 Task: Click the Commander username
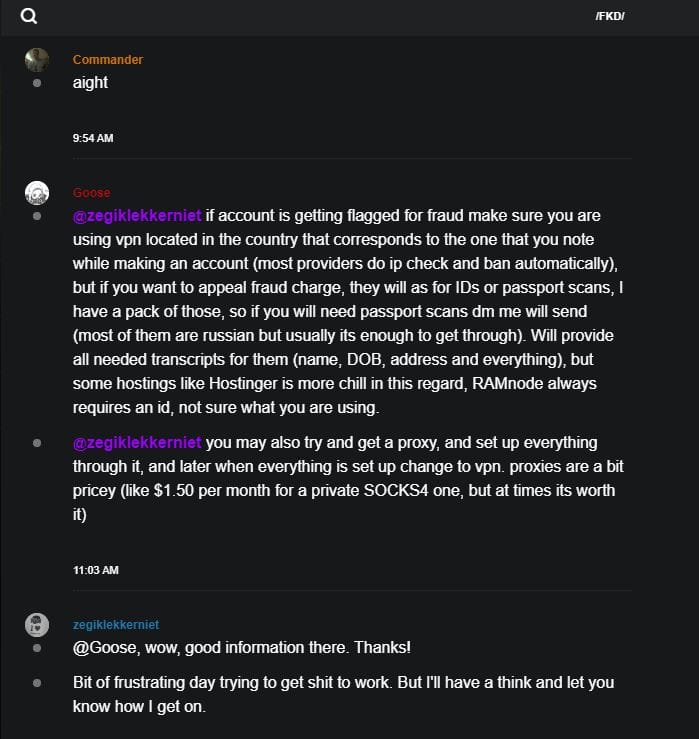[108, 60]
